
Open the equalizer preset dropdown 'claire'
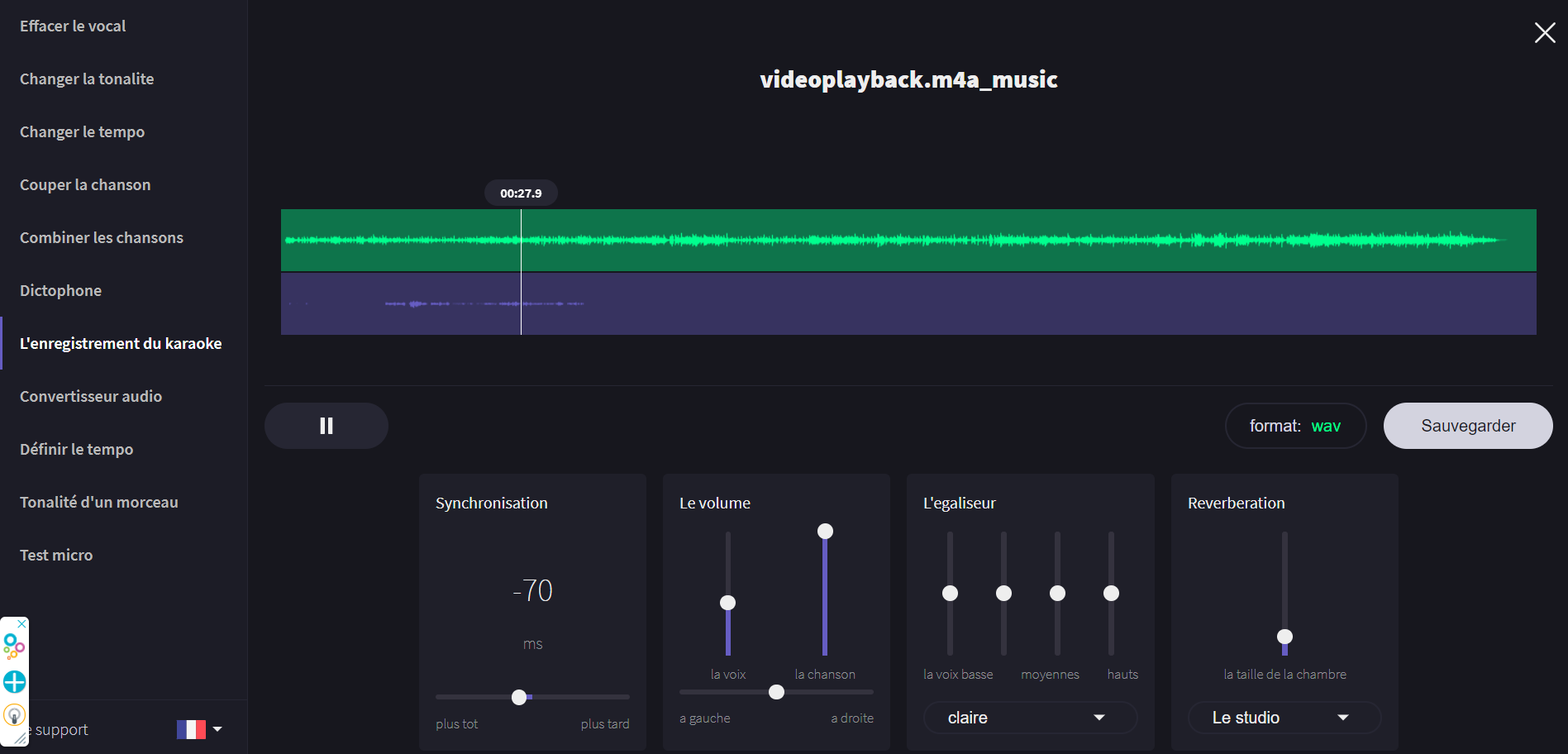pyautogui.click(x=1029, y=718)
